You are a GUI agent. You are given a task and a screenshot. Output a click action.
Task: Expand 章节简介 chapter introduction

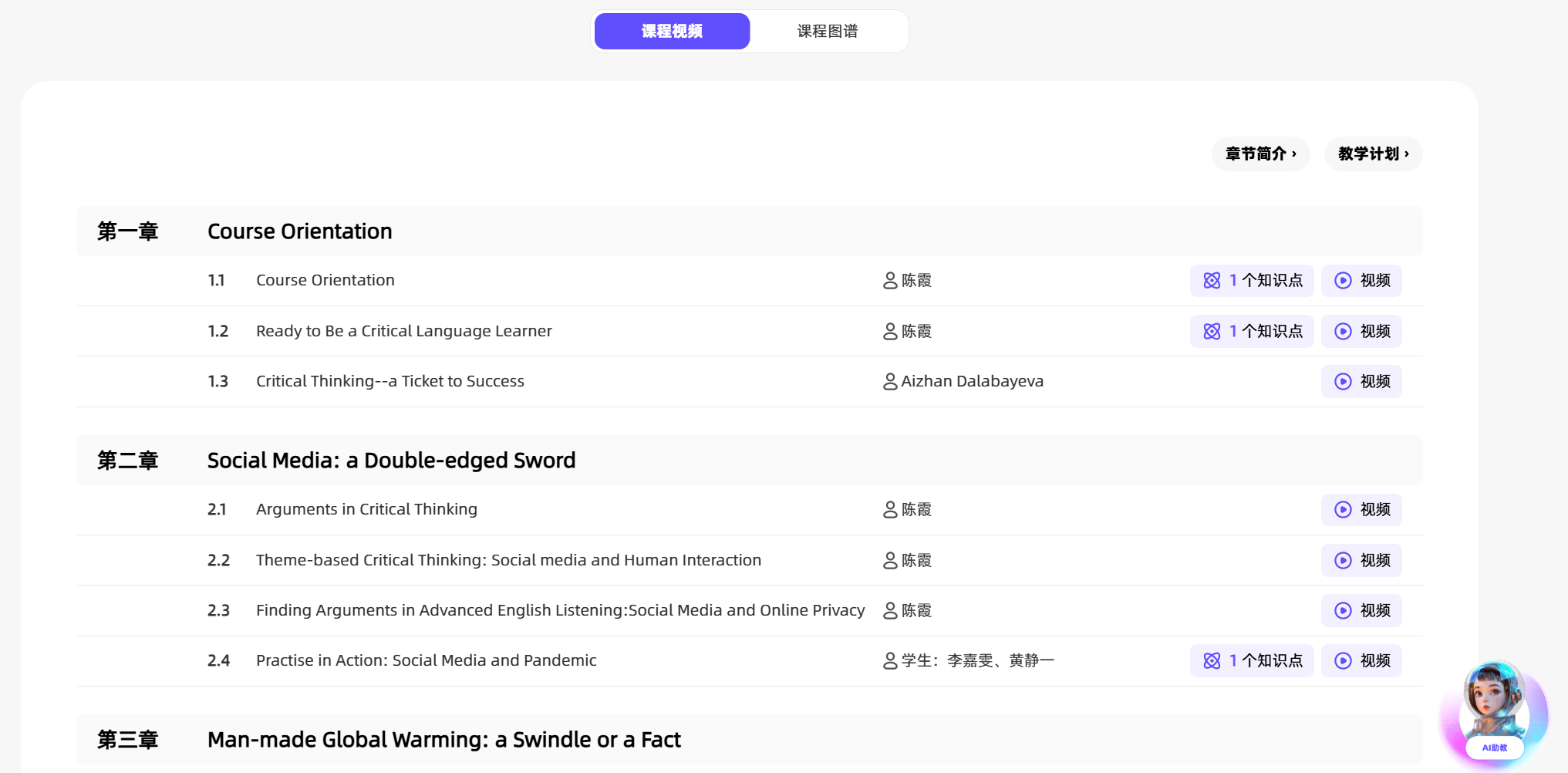click(x=1260, y=154)
